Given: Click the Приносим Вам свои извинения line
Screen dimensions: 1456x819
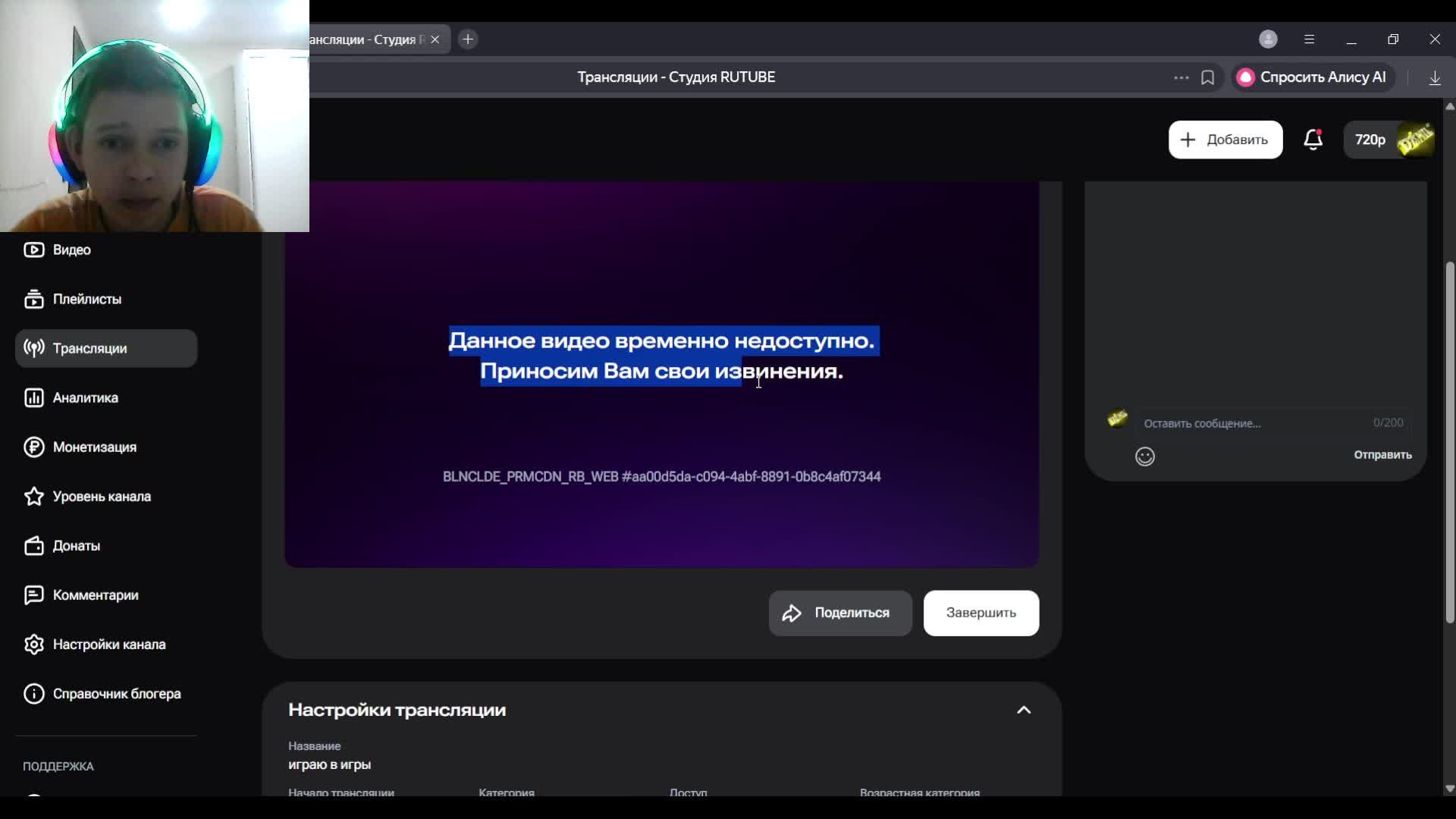Looking at the screenshot, I should pos(662,372).
